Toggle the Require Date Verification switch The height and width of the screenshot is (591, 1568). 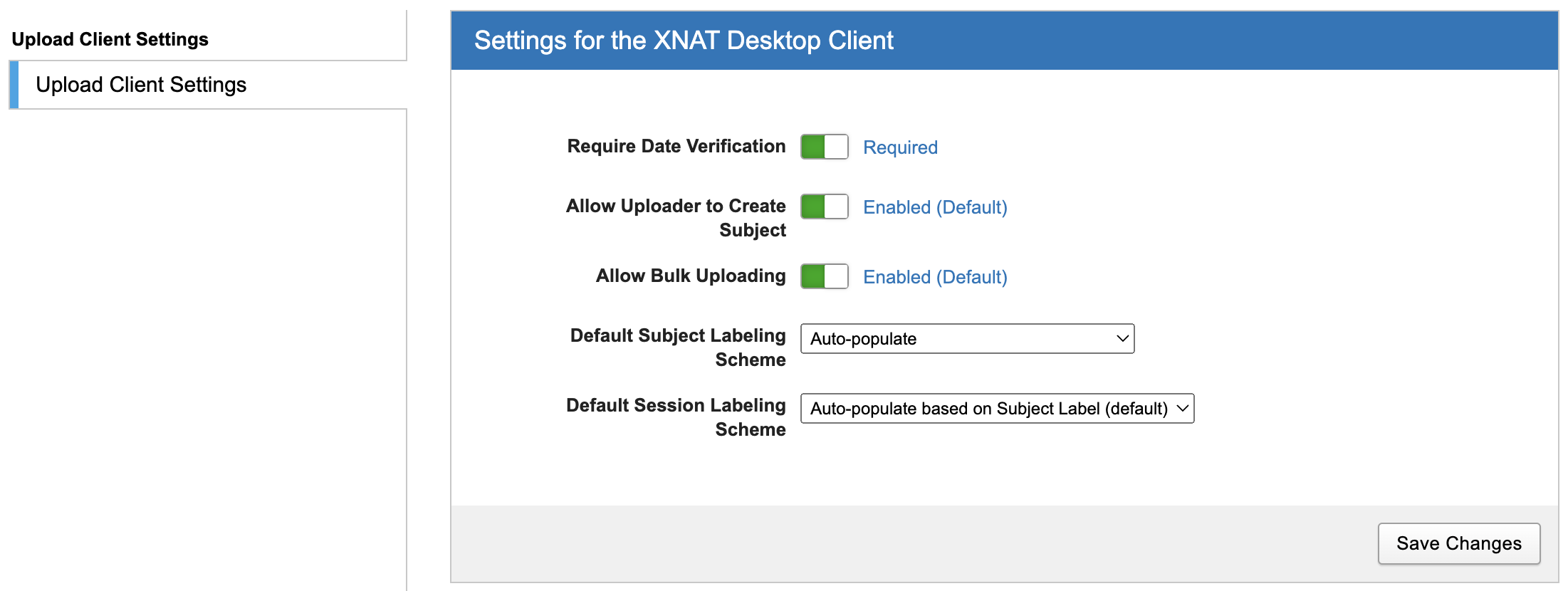824,147
